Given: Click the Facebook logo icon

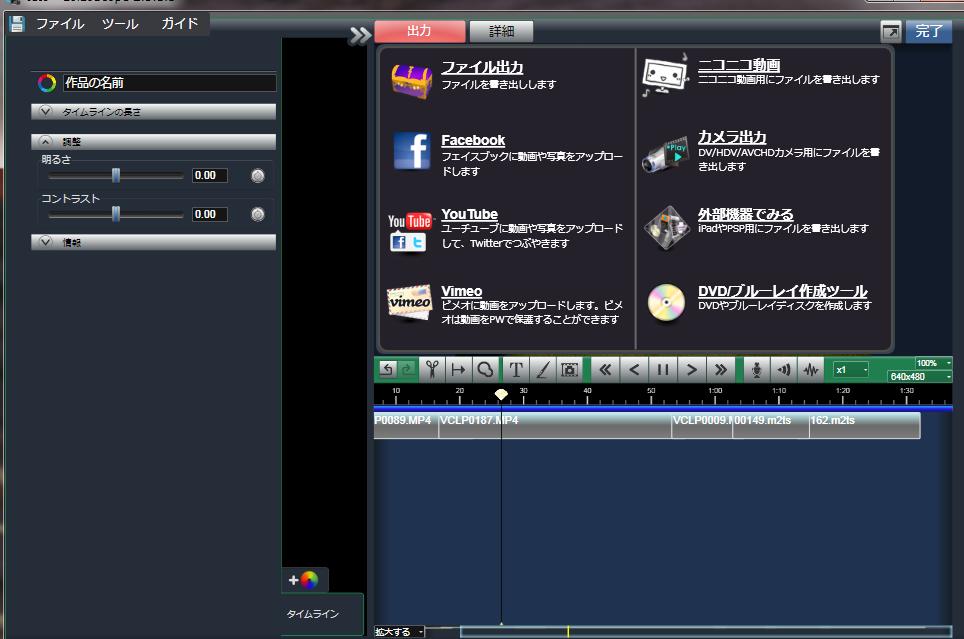Looking at the screenshot, I should click(x=412, y=151).
